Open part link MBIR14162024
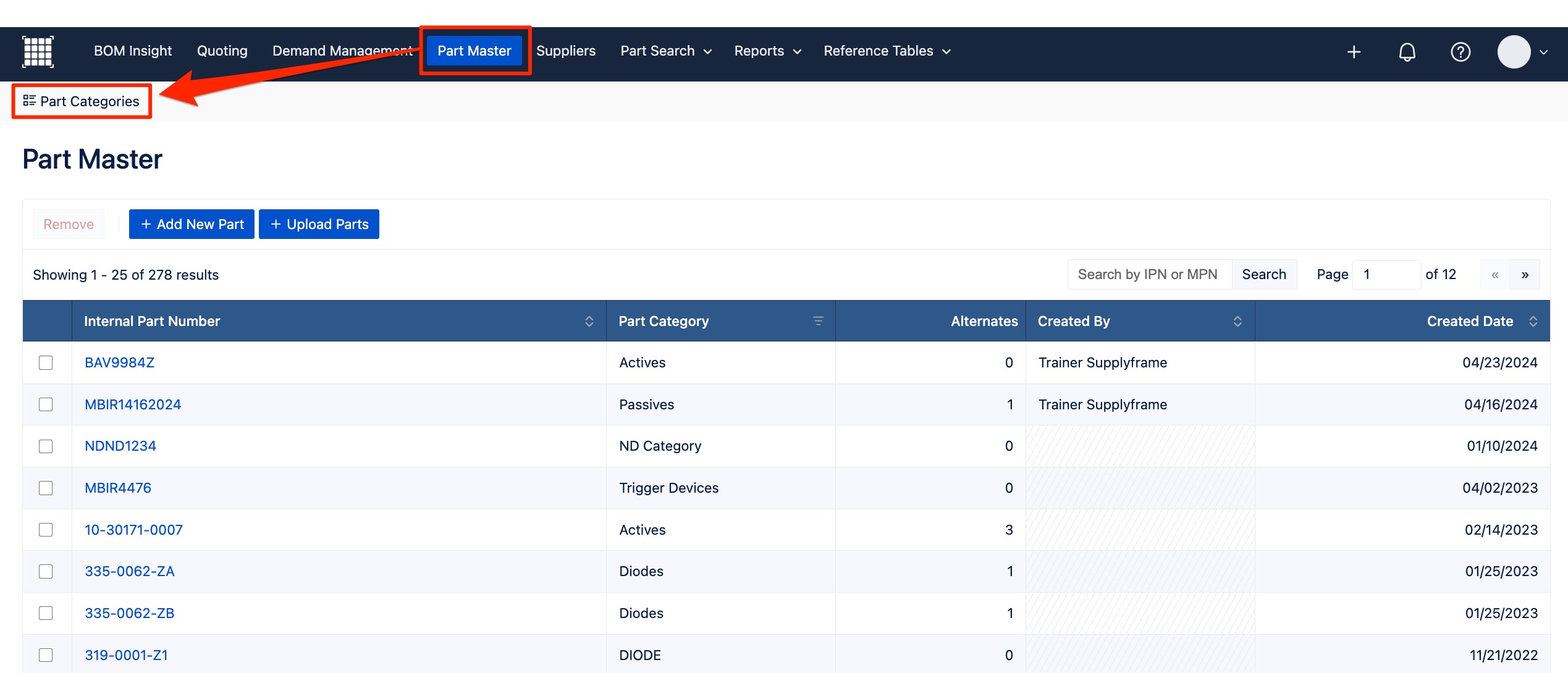This screenshot has height=673, width=1568. (x=133, y=404)
